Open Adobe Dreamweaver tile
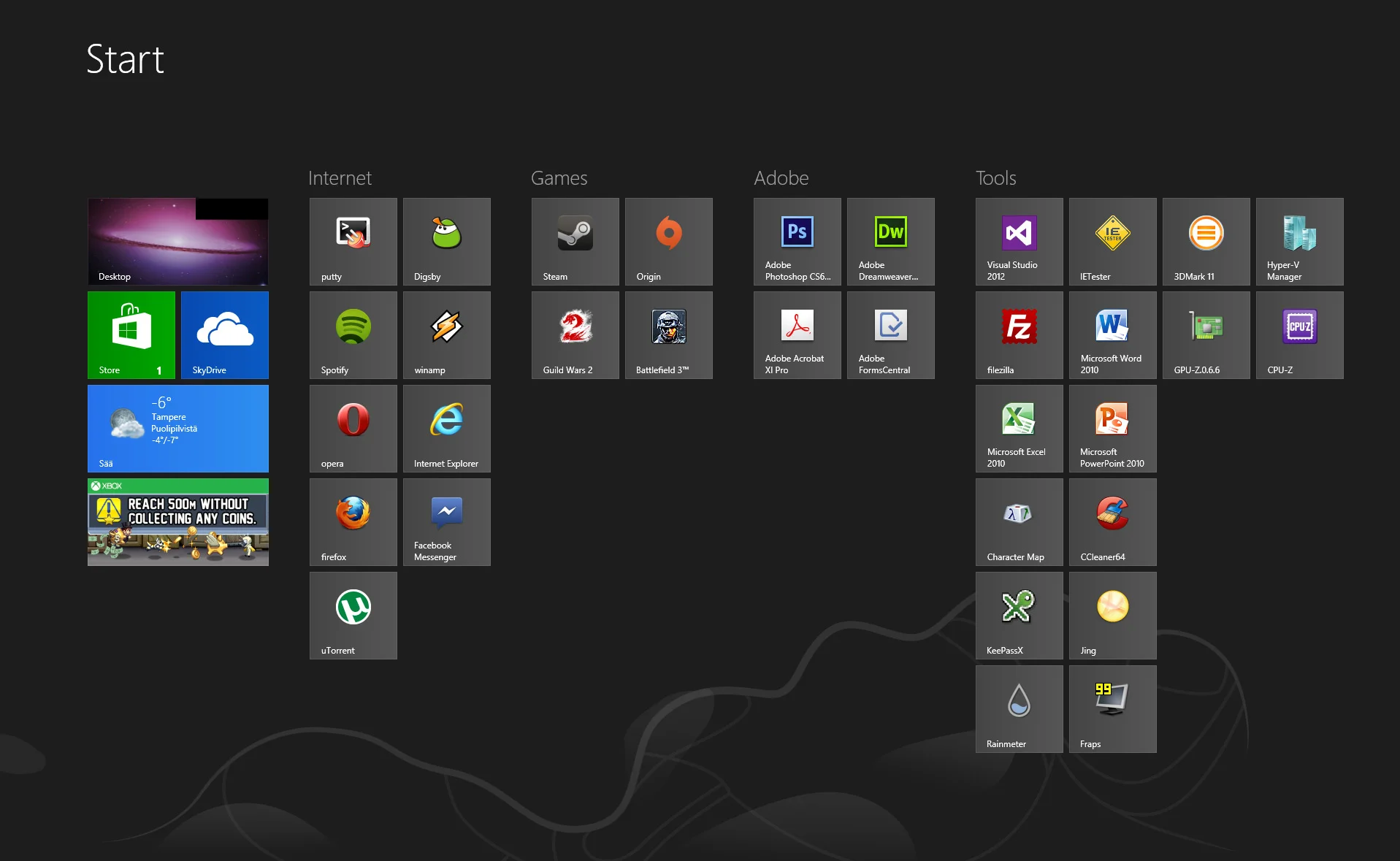The image size is (1400, 861). tap(890, 242)
